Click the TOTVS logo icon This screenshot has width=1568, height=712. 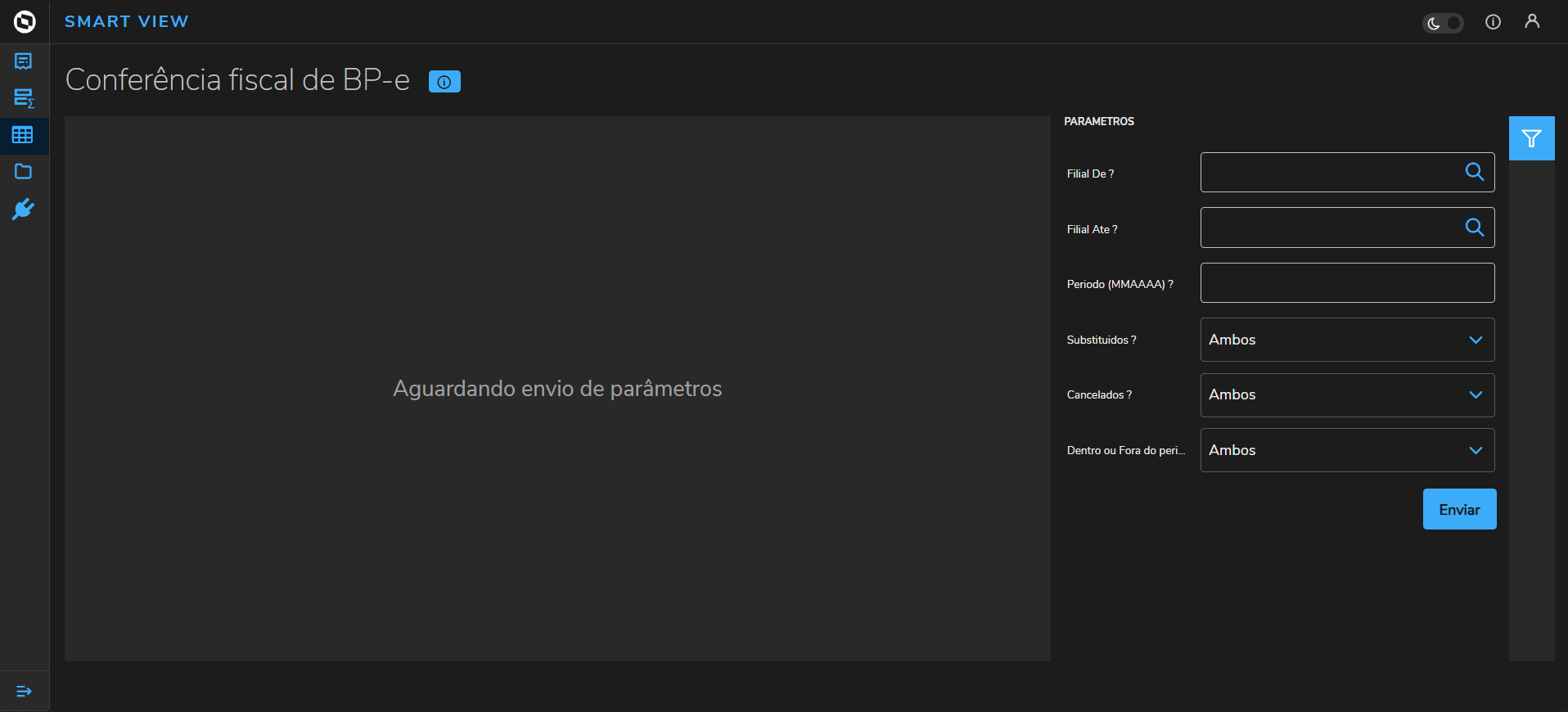tap(25, 22)
